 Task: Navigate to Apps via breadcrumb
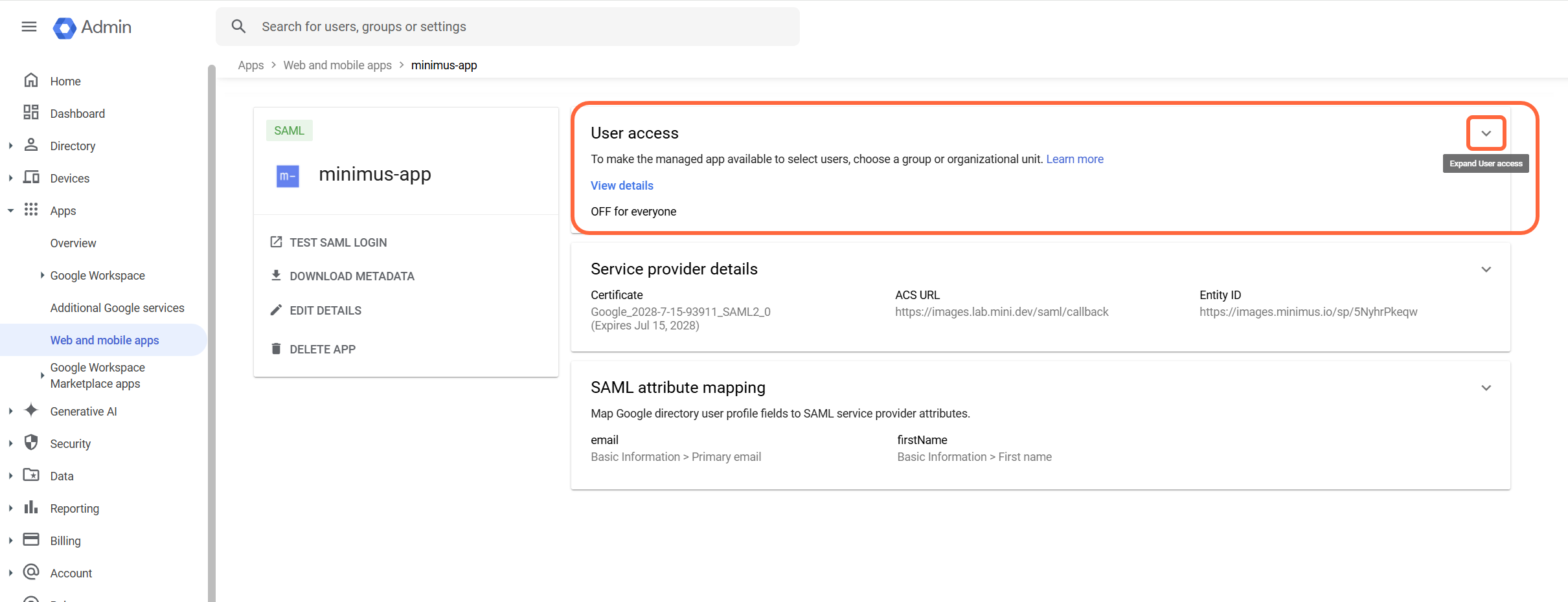251,65
